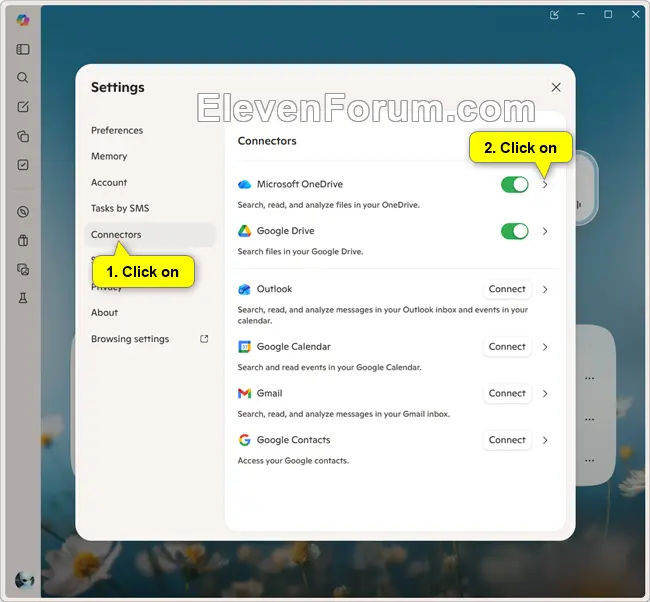This screenshot has height=602, width=650.
Task: Expand the Gmail connector chevron
Action: click(x=545, y=393)
